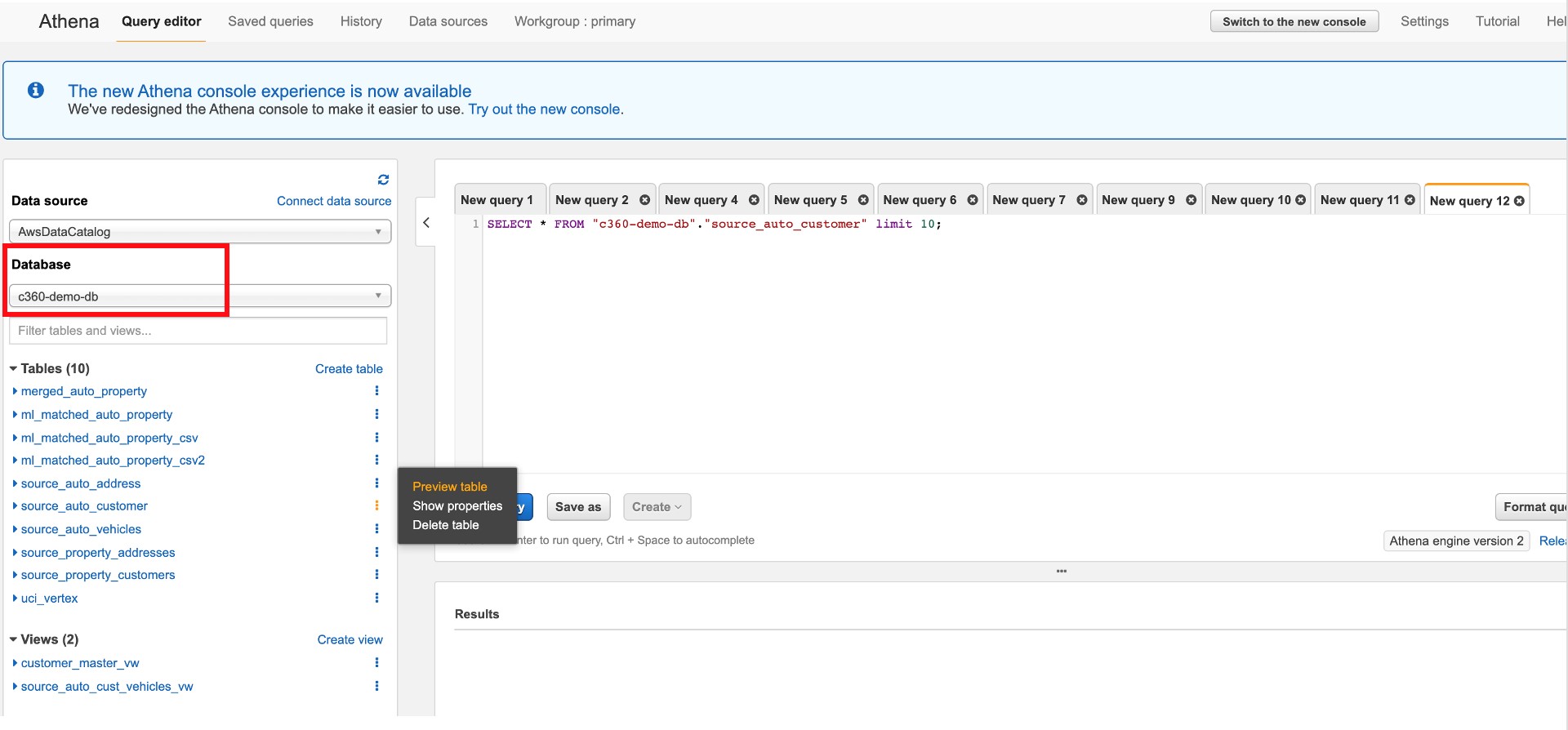This screenshot has width=1568, height=730.
Task: Open the Data source dropdown AwsDataCatalog
Action: tap(199, 232)
